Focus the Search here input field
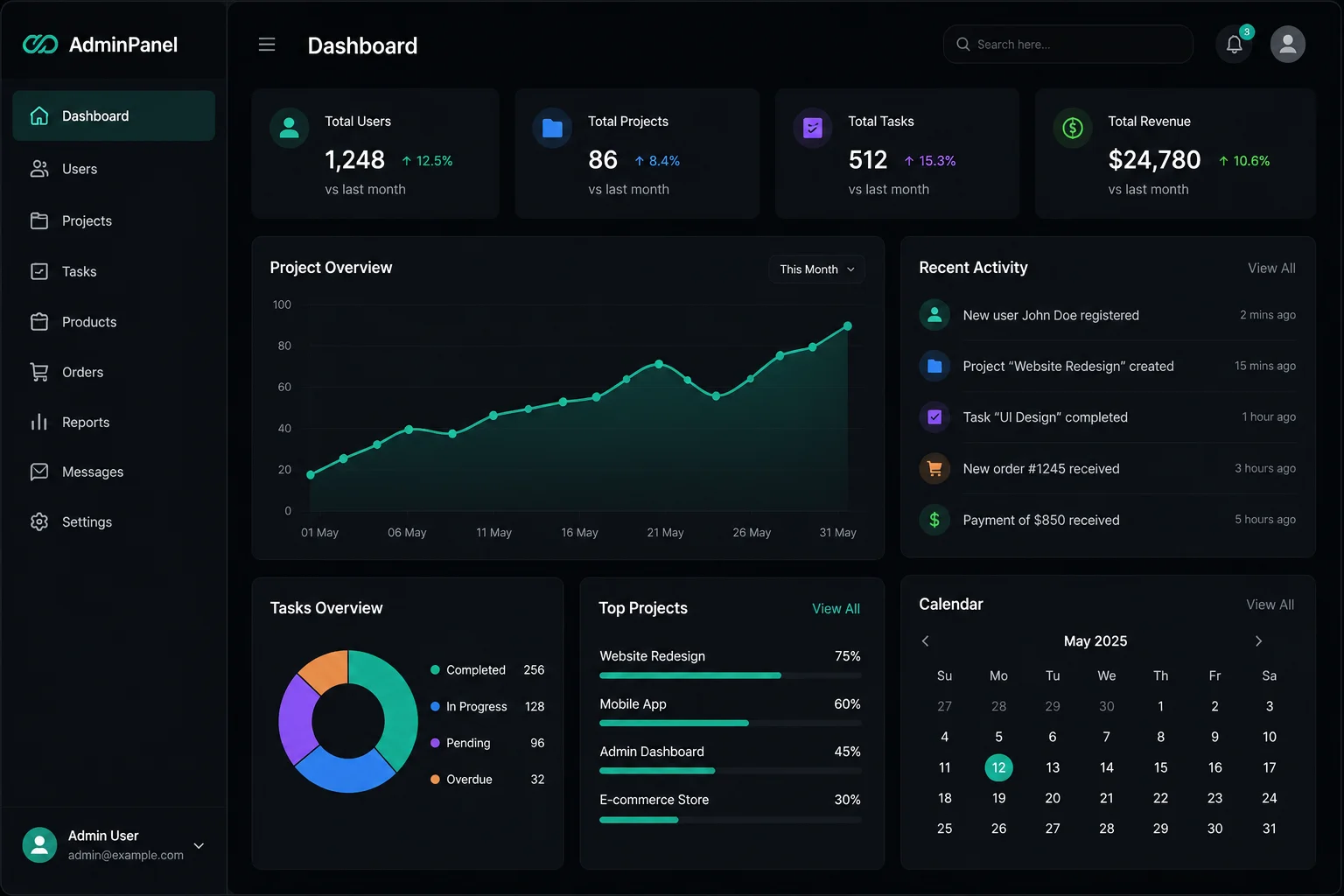Viewport: 1344px width, 896px height. (x=1068, y=45)
